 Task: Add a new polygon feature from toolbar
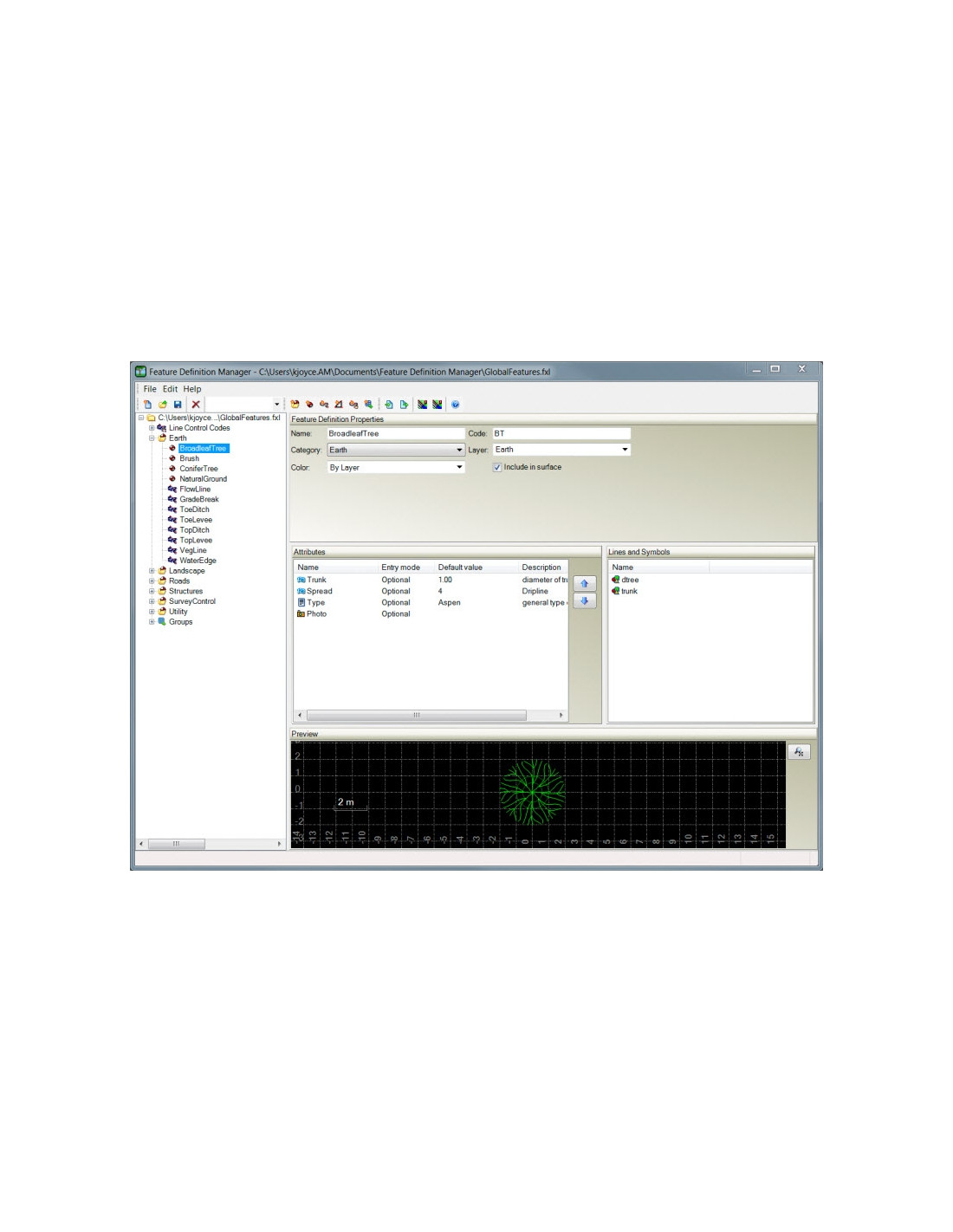point(339,405)
